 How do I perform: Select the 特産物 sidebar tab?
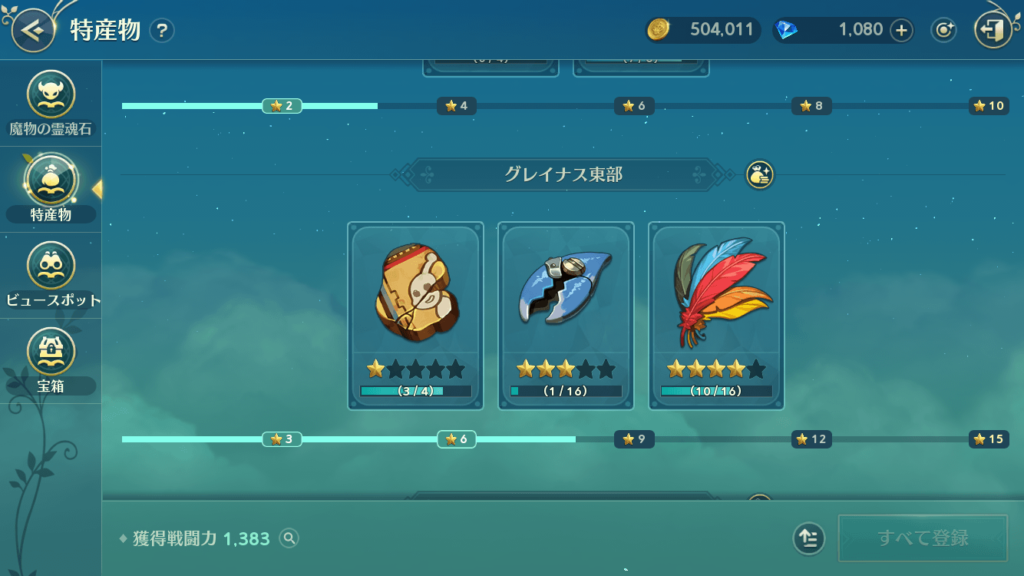click(50, 189)
